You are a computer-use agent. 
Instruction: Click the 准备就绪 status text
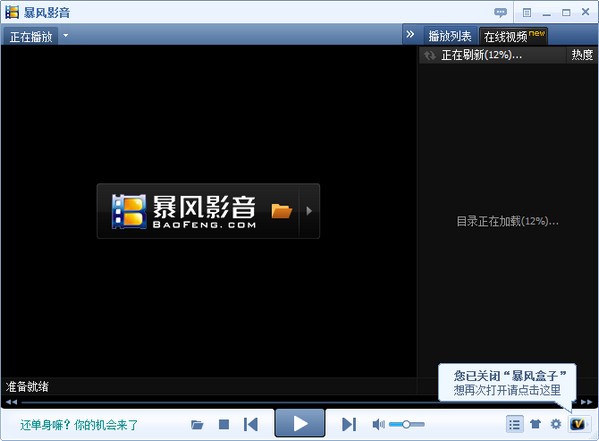pos(27,386)
